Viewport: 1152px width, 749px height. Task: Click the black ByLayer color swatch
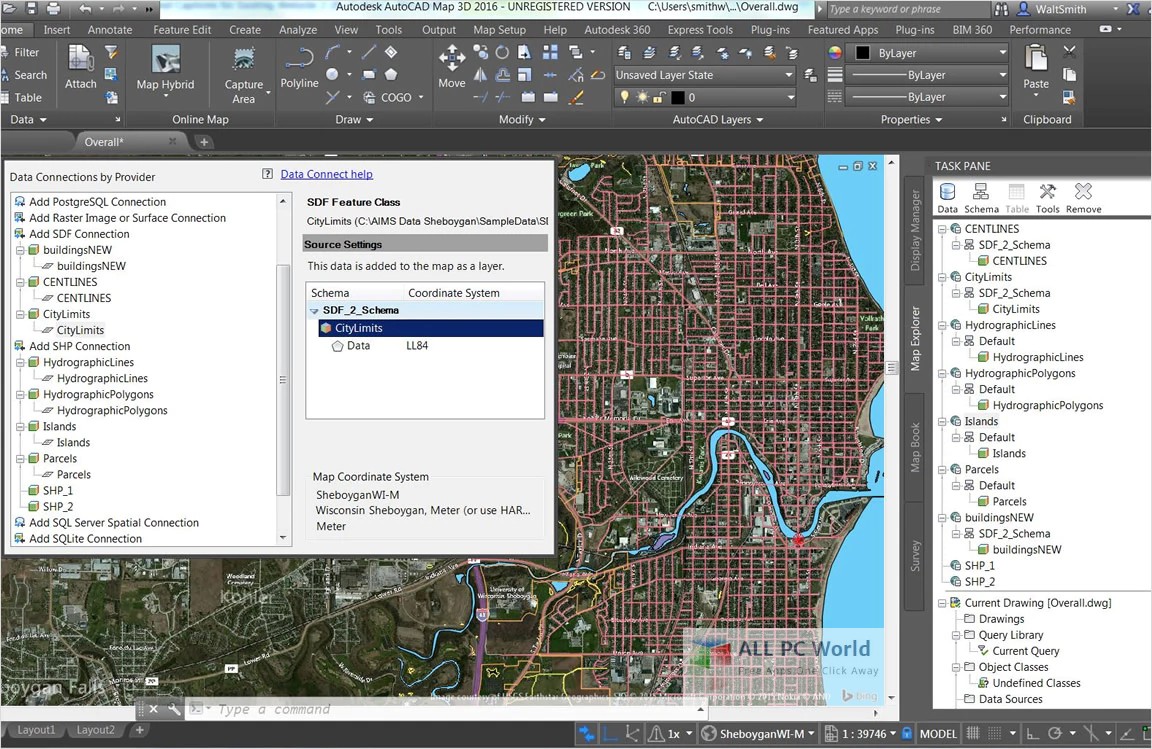point(863,53)
